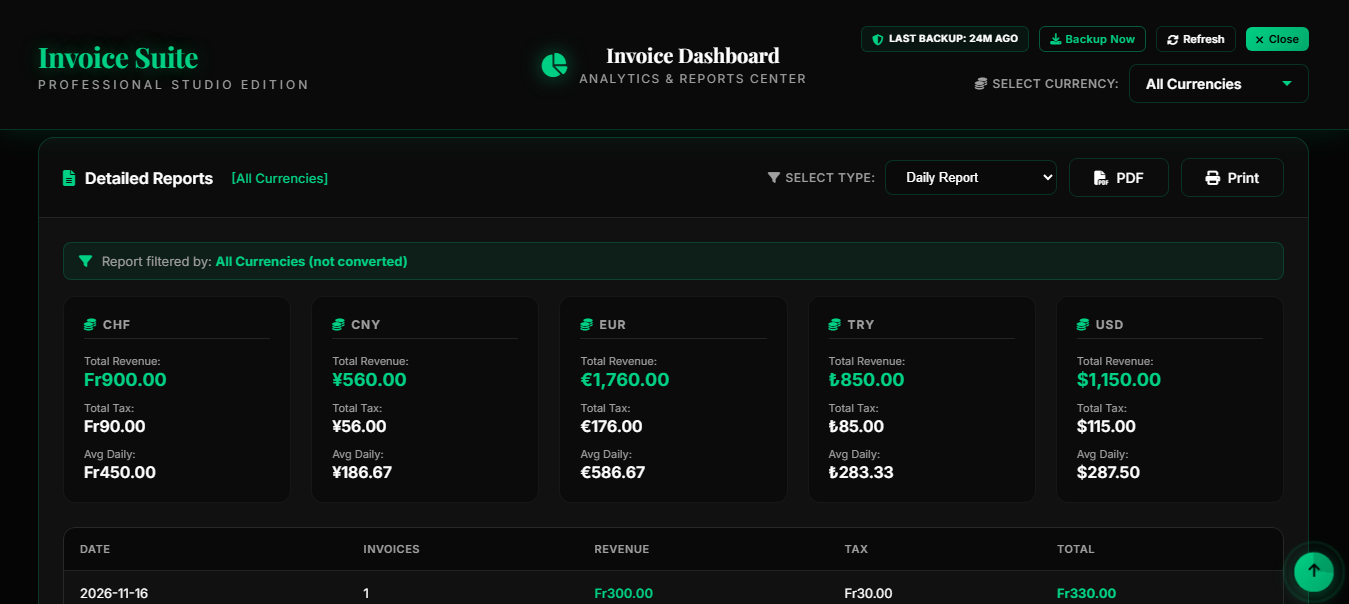Image resolution: width=1349 pixels, height=604 pixels.
Task: Click the Invoice Dashboard heading
Action: pos(693,56)
